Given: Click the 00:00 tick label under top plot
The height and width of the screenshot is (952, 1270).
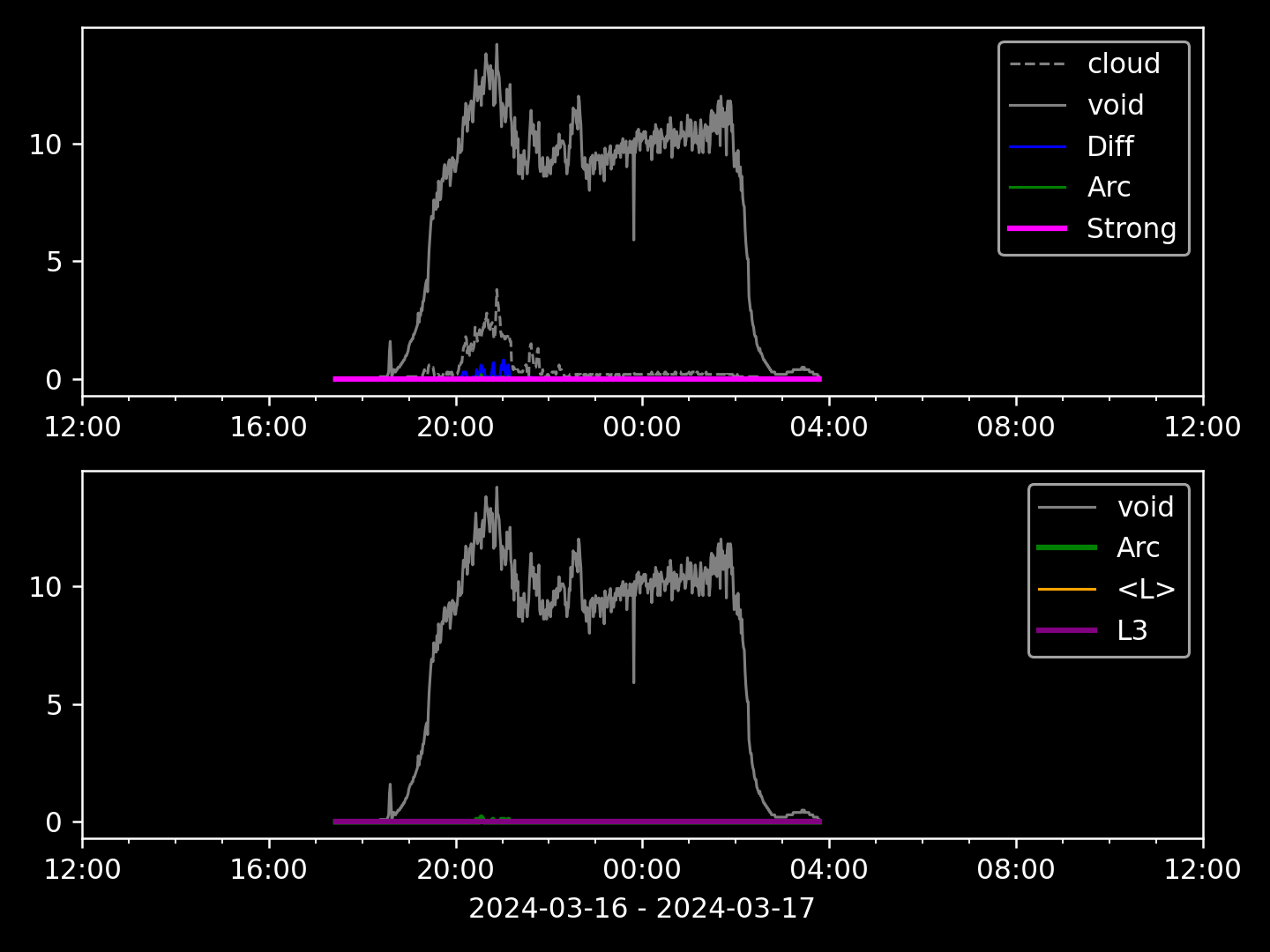Looking at the screenshot, I should tap(642, 428).
